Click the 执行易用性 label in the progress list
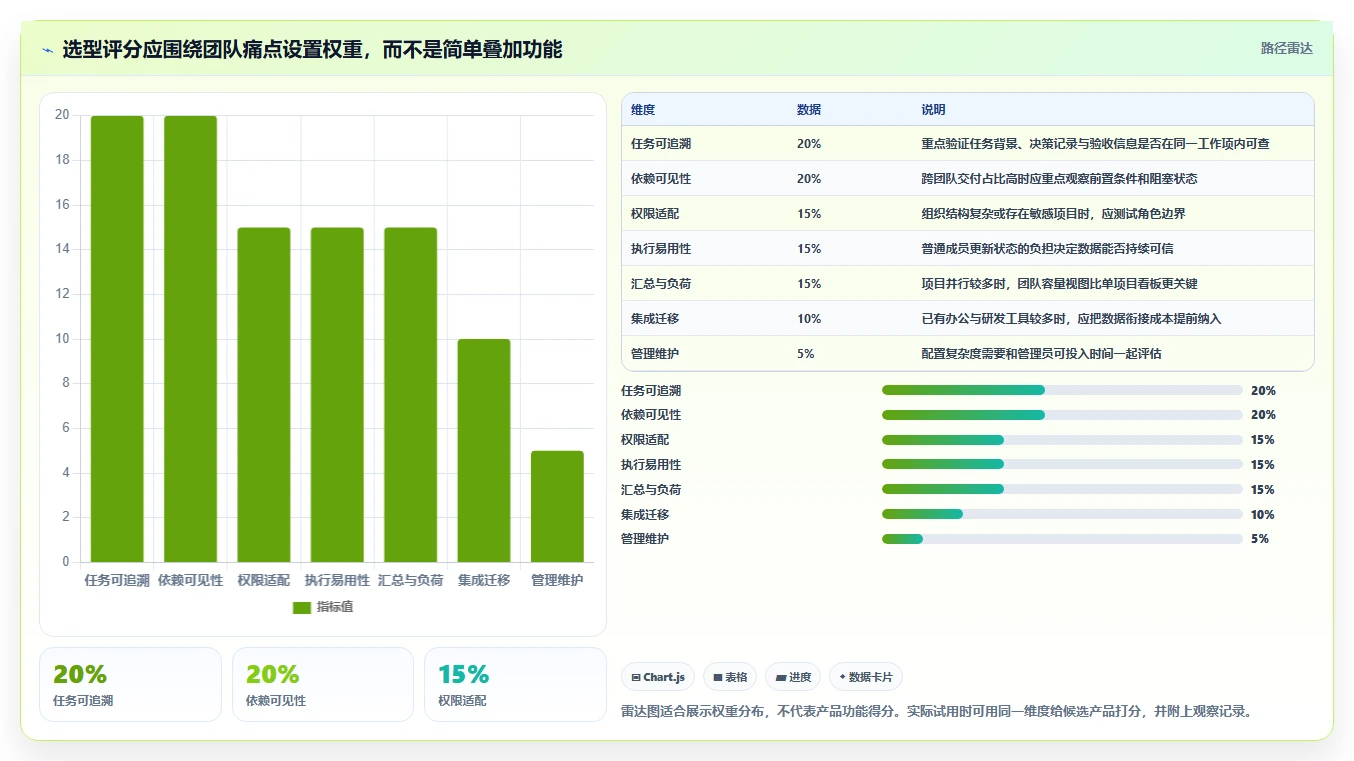The image size is (1354, 761). click(x=651, y=465)
